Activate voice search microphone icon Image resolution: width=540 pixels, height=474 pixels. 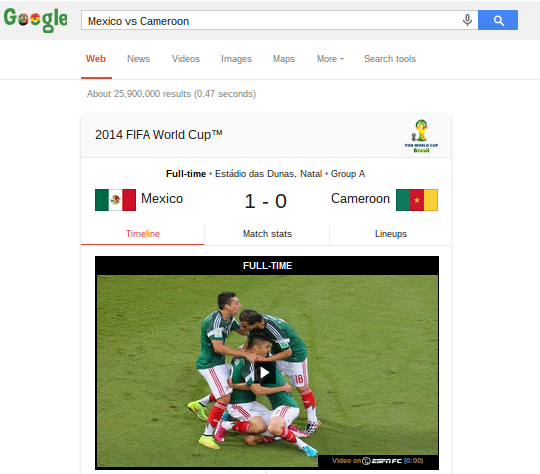click(x=467, y=20)
